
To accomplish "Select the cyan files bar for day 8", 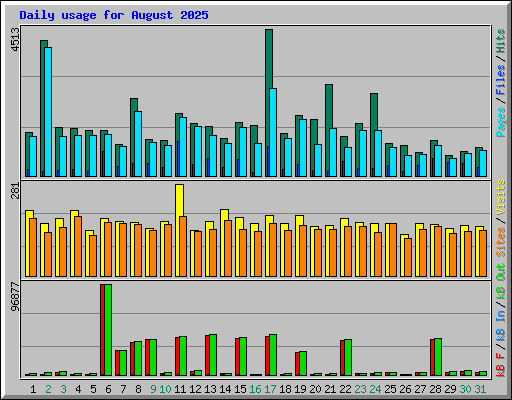I will (x=138, y=144).
